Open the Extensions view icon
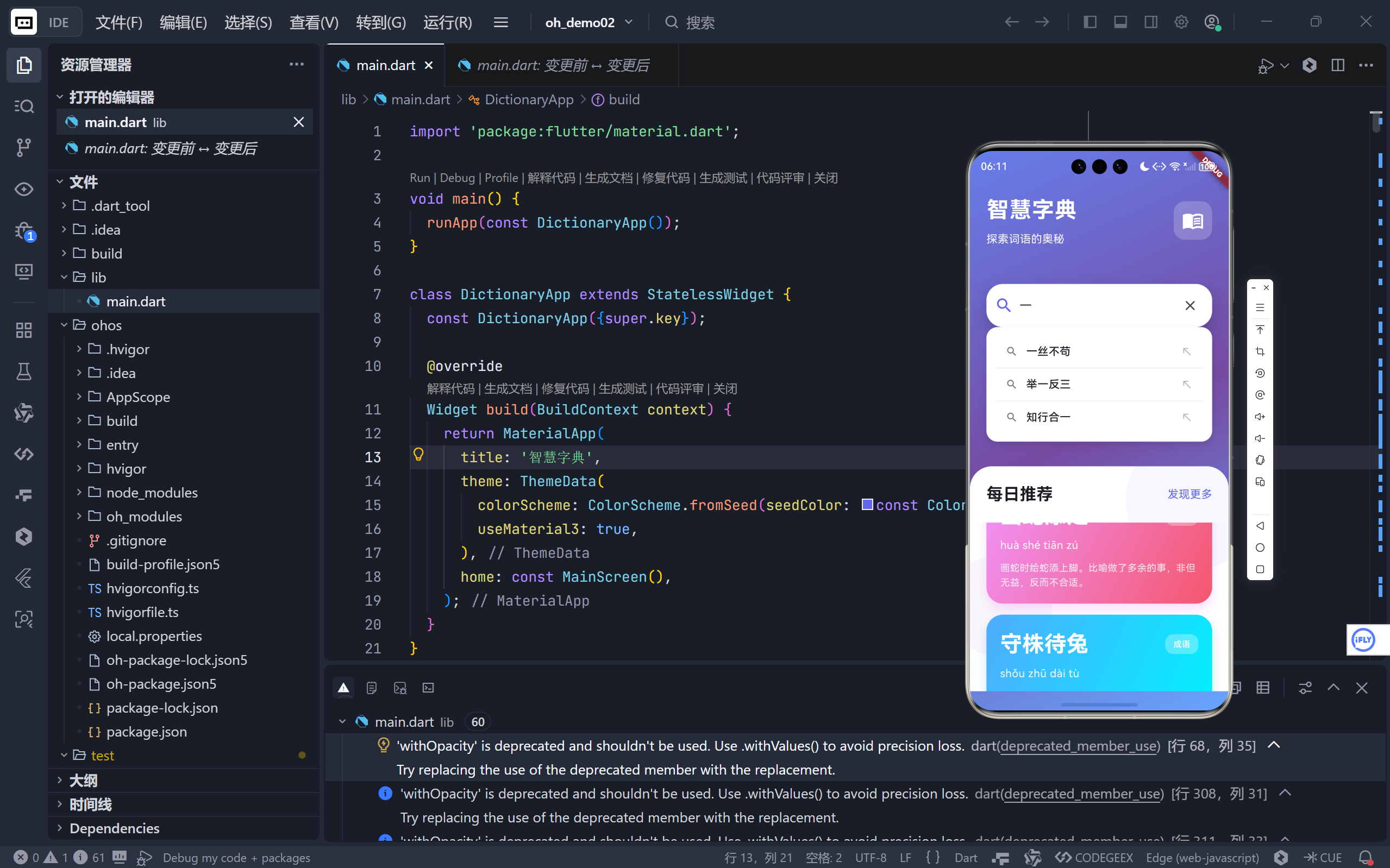Image resolution: width=1390 pixels, height=868 pixels. coord(23,330)
